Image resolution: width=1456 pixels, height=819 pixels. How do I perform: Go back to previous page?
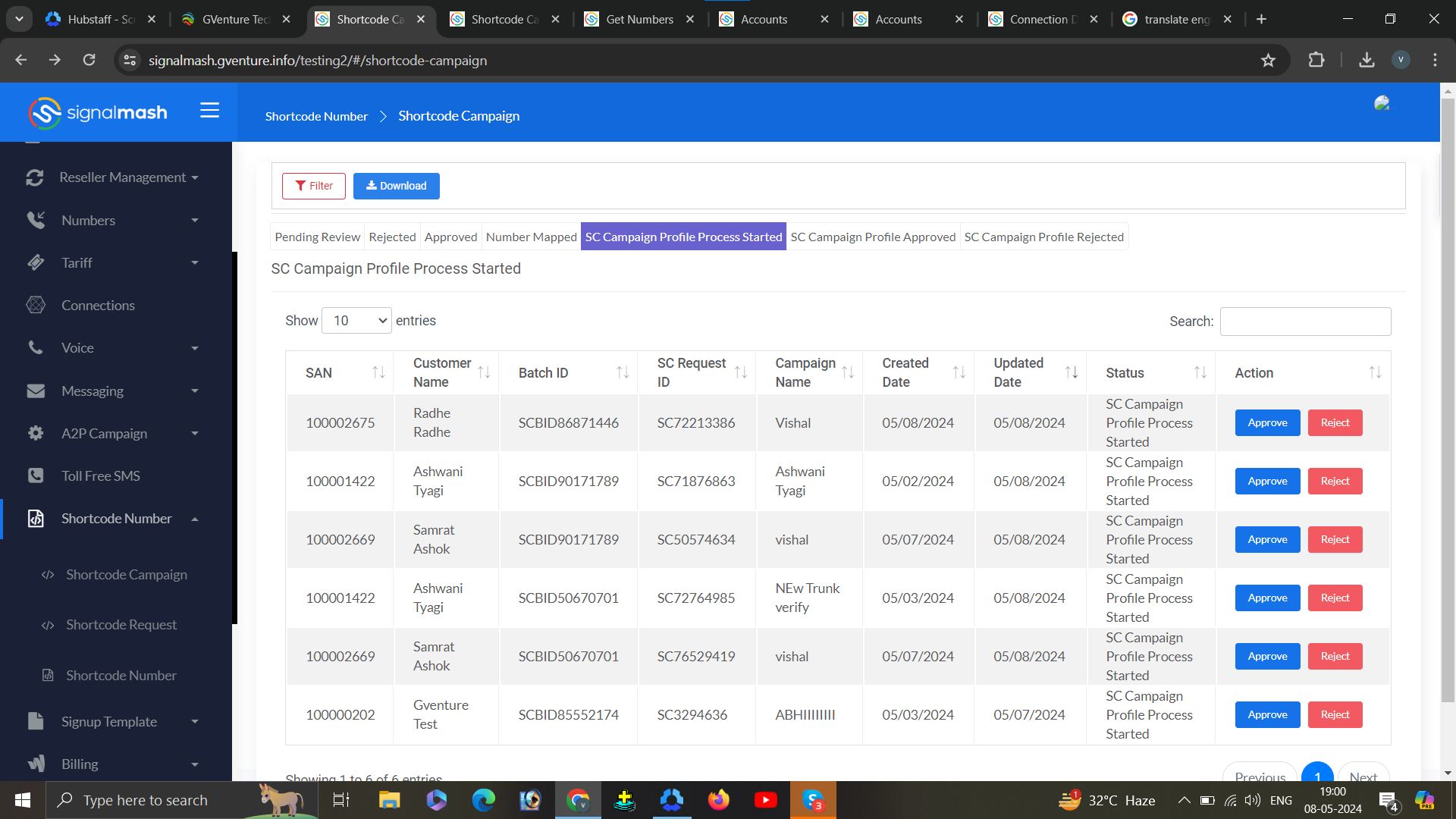tap(20, 60)
